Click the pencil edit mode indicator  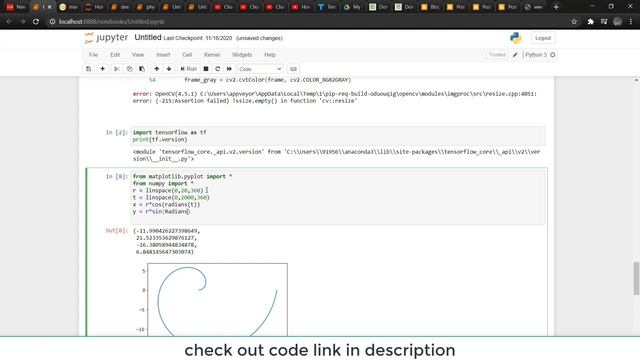click(x=515, y=55)
